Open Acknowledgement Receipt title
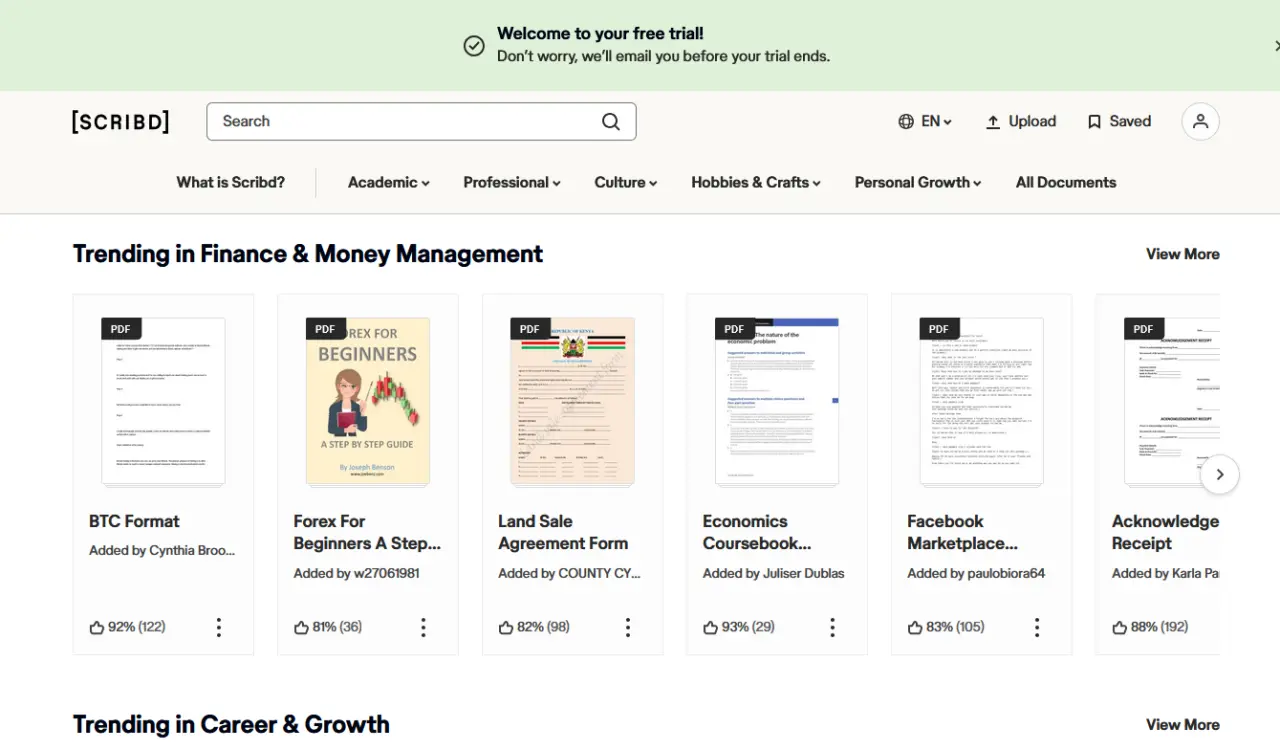Screen dimensions: 1280x750 click(1165, 532)
